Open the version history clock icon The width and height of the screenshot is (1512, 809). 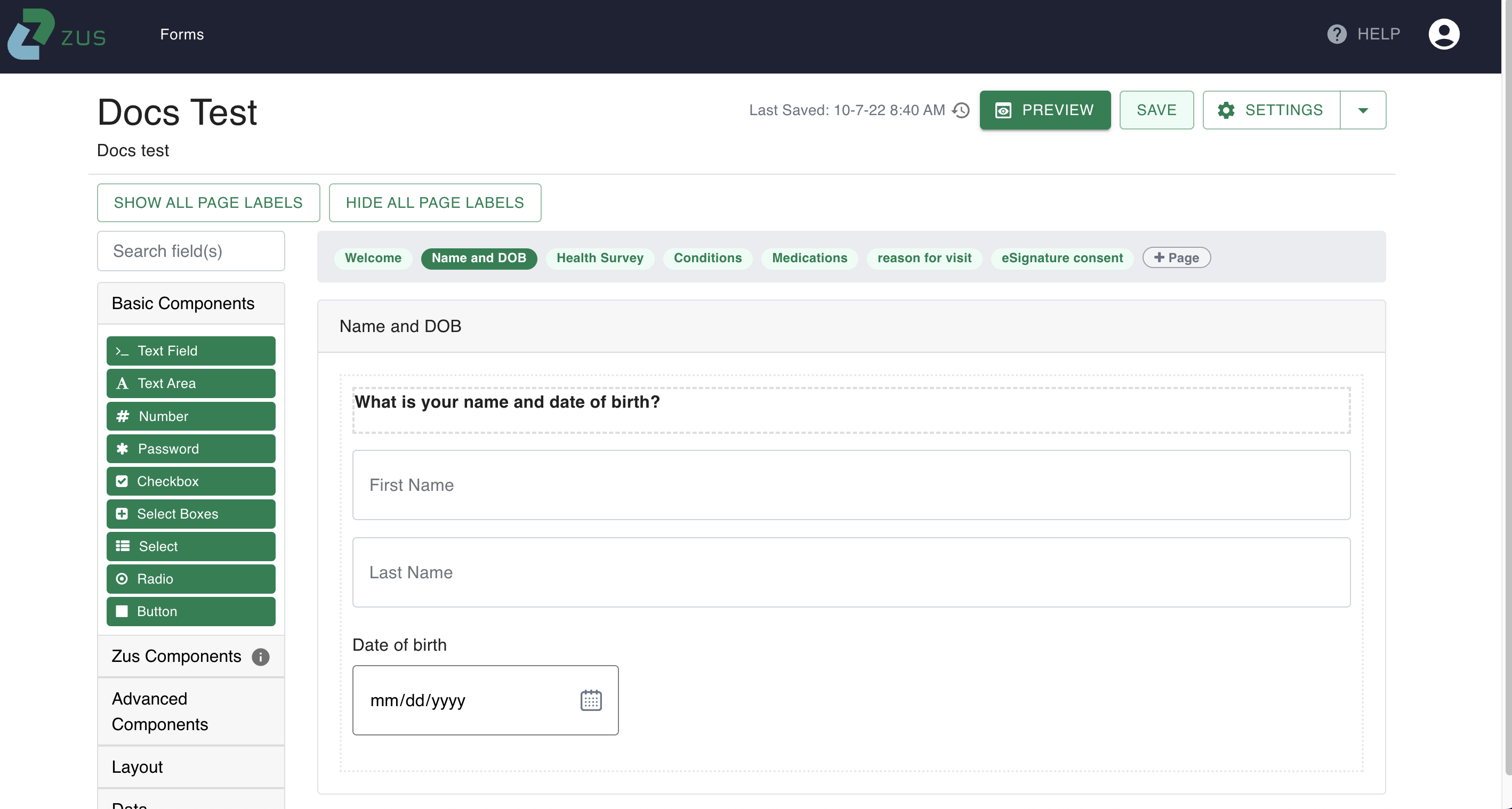click(x=961, y=110)
